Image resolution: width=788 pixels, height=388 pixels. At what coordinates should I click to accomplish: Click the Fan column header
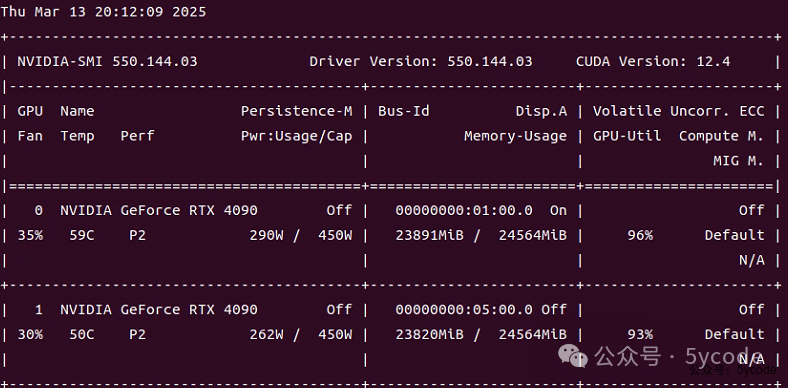pyautogui.click(x=30, y=136)
